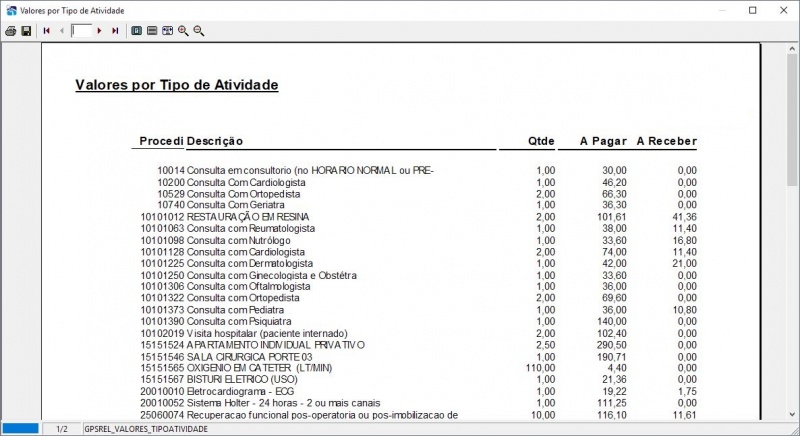Click Visita hospitalar (paciente internado) description
Screen dimensions: 800x436
pos(267,334)
